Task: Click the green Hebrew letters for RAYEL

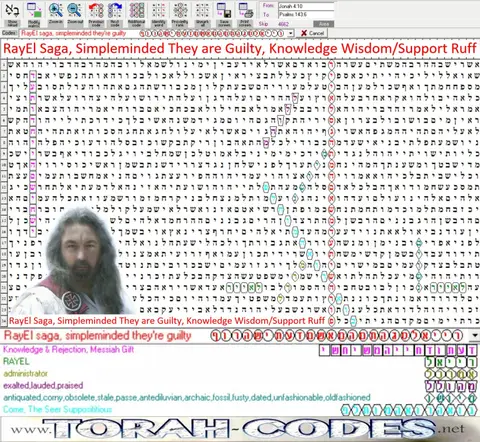Action: pos(451,362)
